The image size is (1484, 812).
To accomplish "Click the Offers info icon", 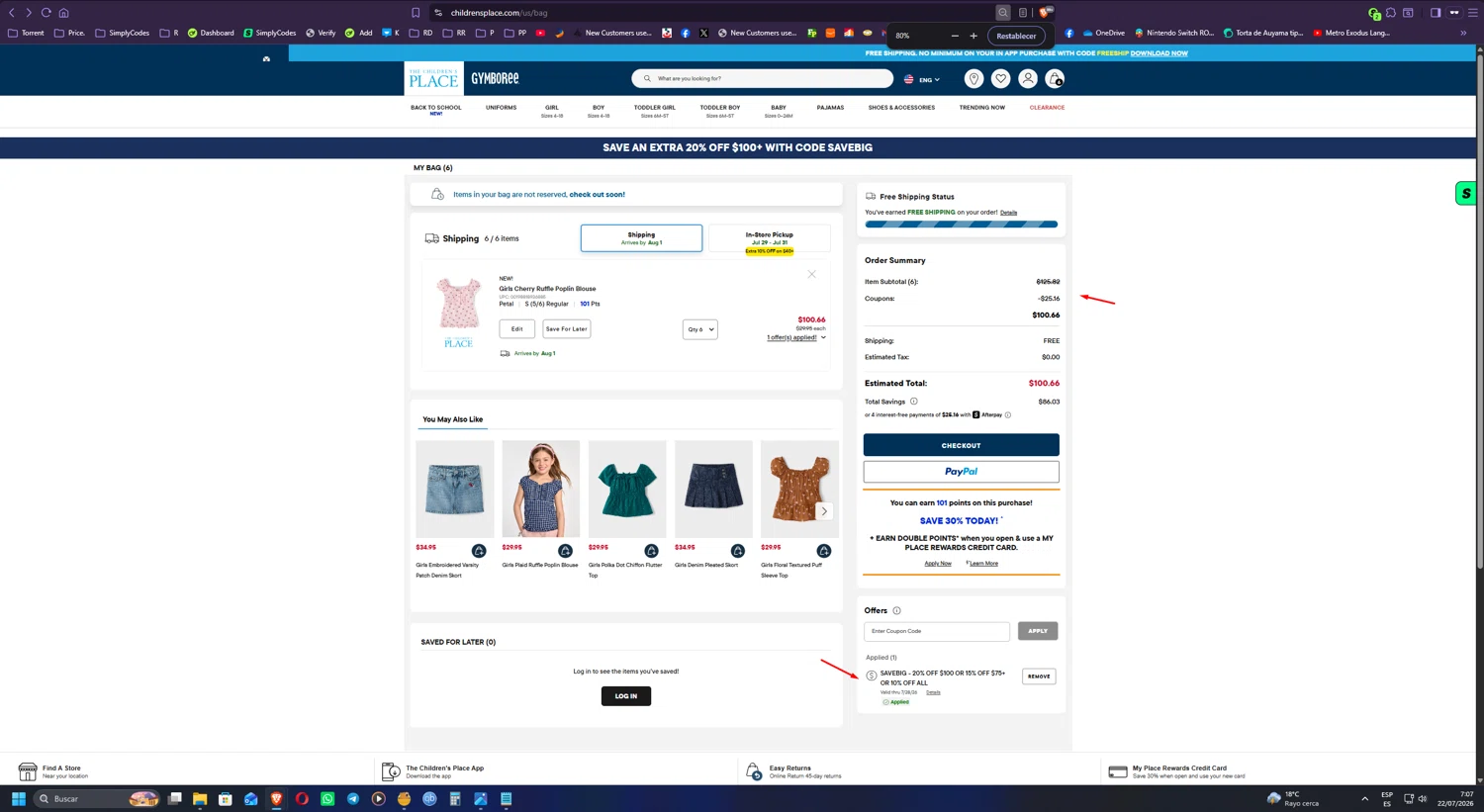I will (896, 610).
